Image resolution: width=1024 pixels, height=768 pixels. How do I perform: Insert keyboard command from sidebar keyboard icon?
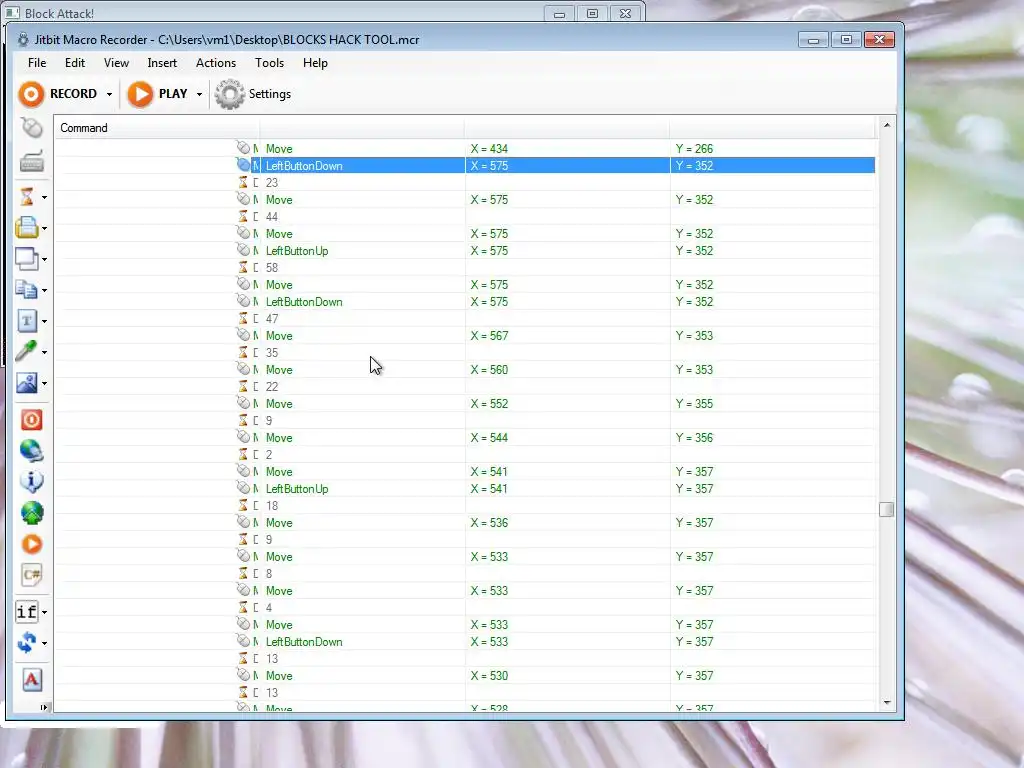31,161
